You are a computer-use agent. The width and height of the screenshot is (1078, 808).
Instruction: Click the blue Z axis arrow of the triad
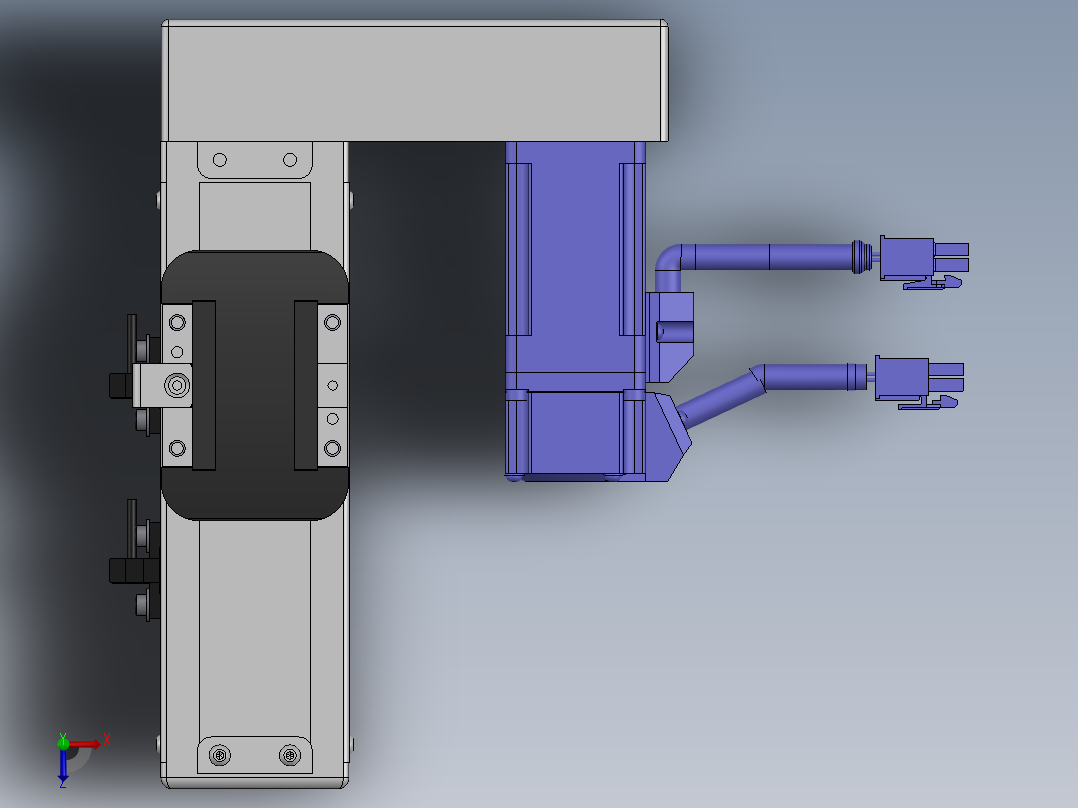[x=63, y=765]
